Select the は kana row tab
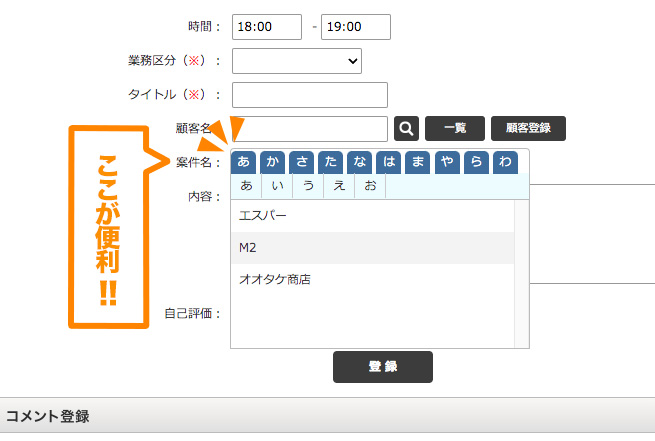 (389, 162)
